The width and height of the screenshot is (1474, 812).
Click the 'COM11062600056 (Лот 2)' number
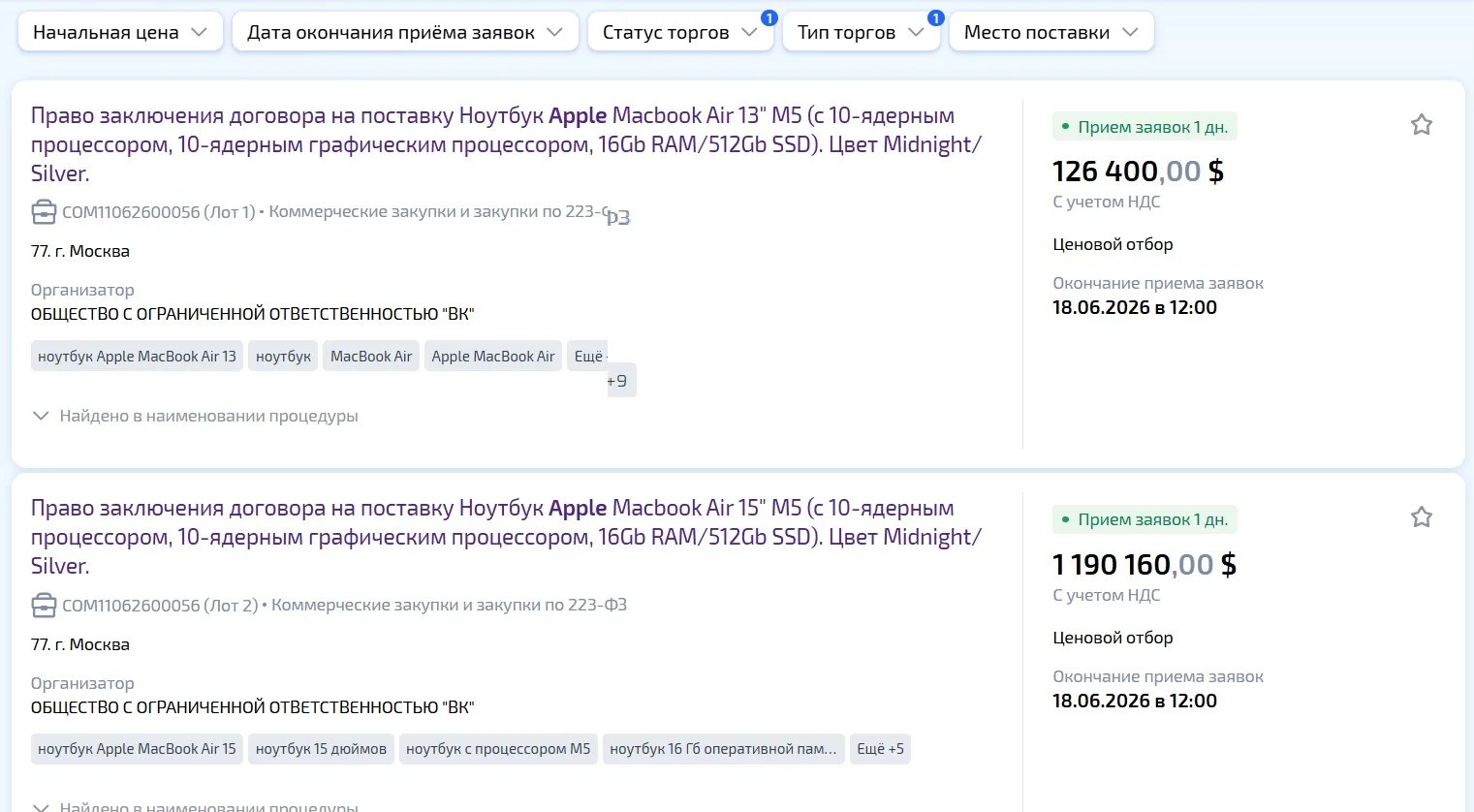160,606
